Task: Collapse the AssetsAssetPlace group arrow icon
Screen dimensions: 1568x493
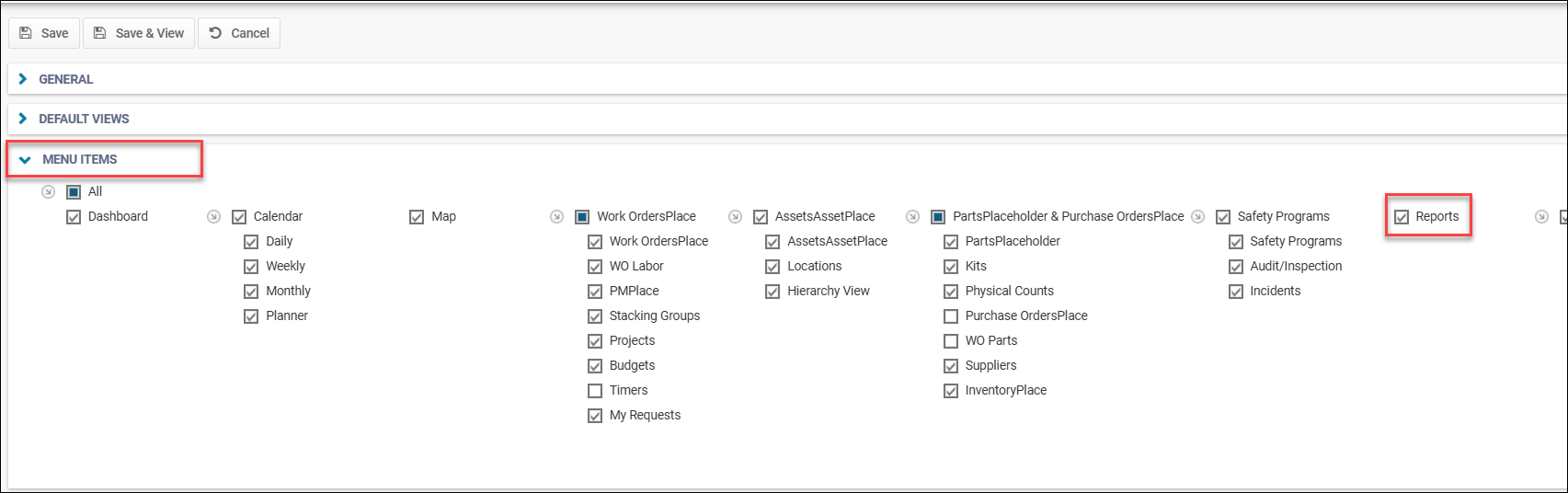Action: (x=736, y=217)
